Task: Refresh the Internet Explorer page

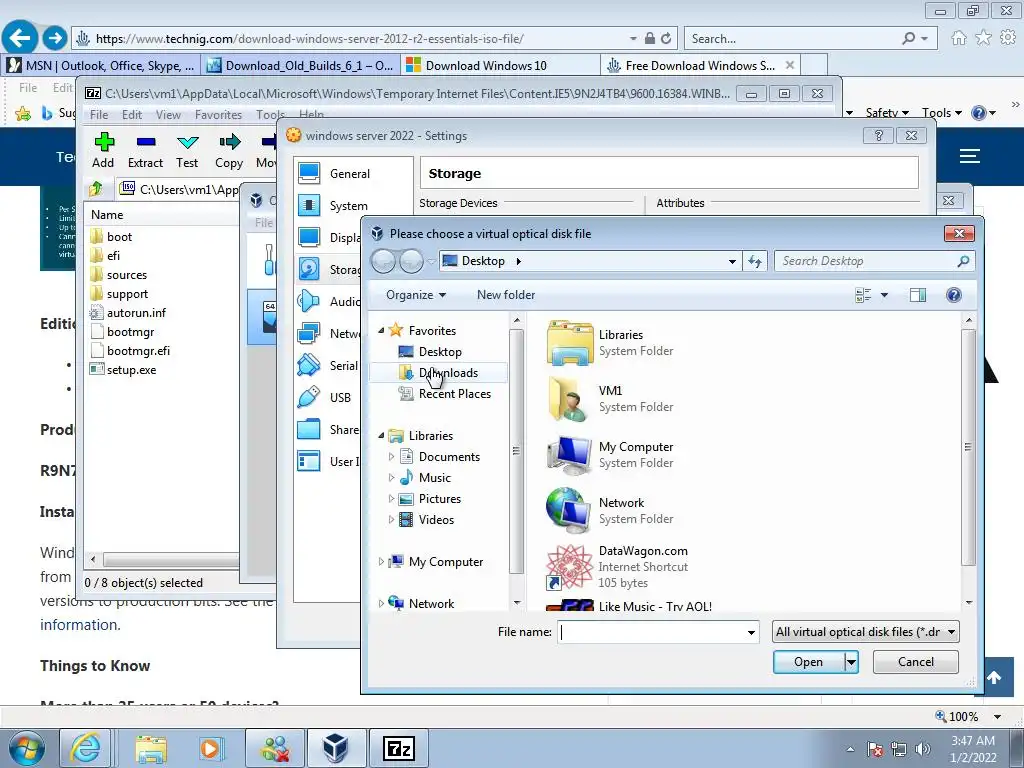Action: click(x=666, y=39)
